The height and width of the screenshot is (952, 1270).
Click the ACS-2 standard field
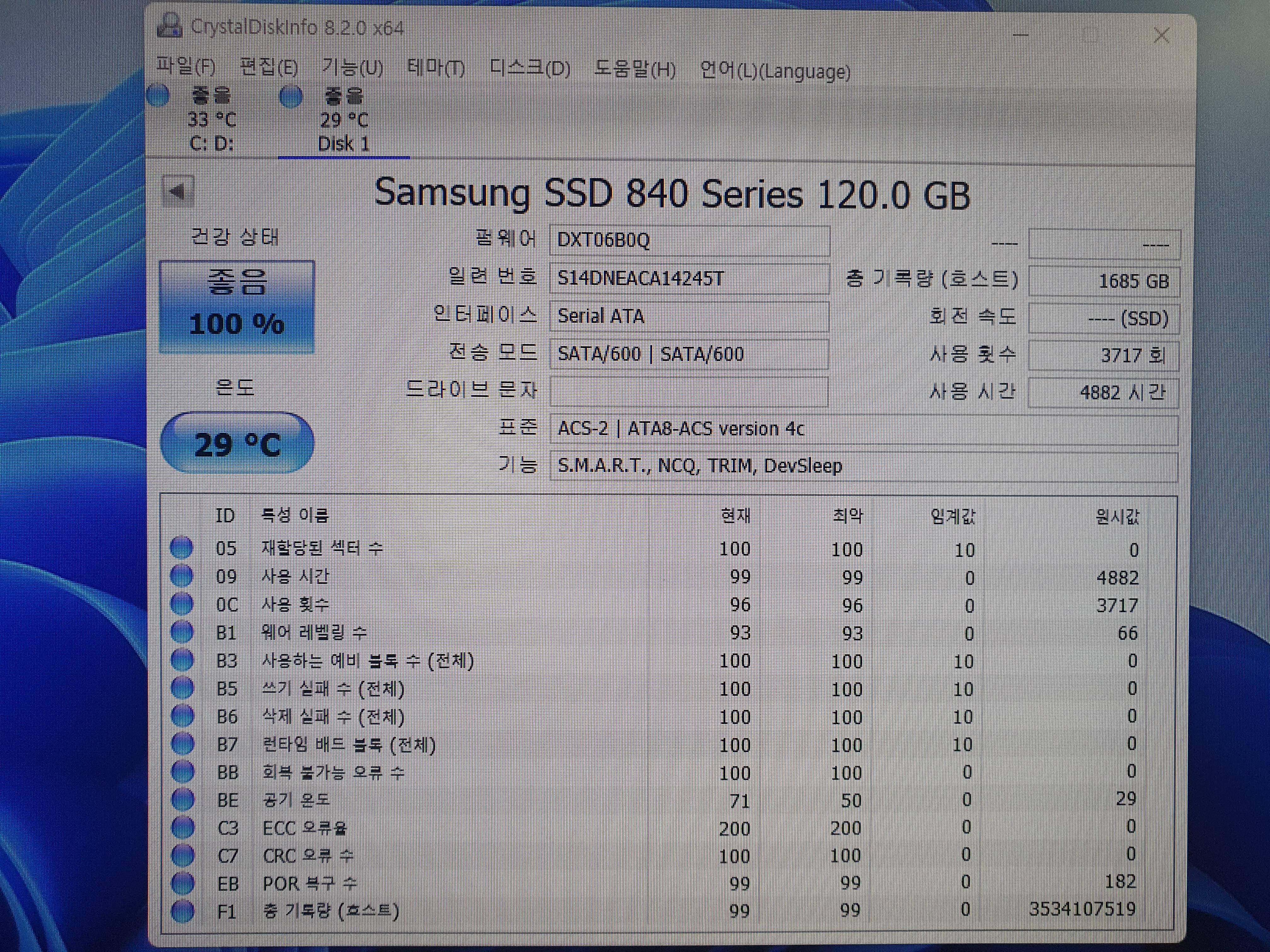tap(864, 429)
